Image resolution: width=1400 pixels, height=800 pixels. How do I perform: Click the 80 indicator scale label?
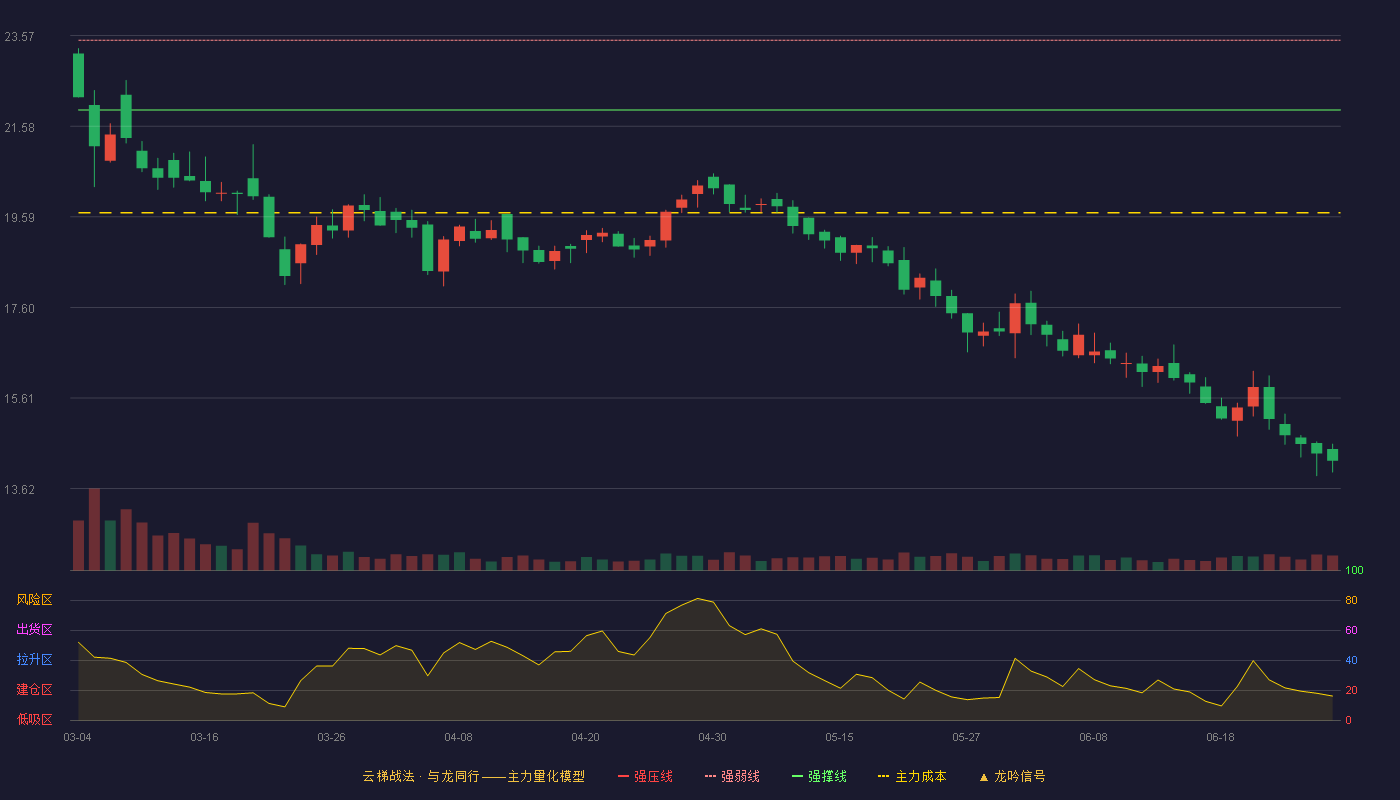pyautogui.click(x=1351, y=601)
